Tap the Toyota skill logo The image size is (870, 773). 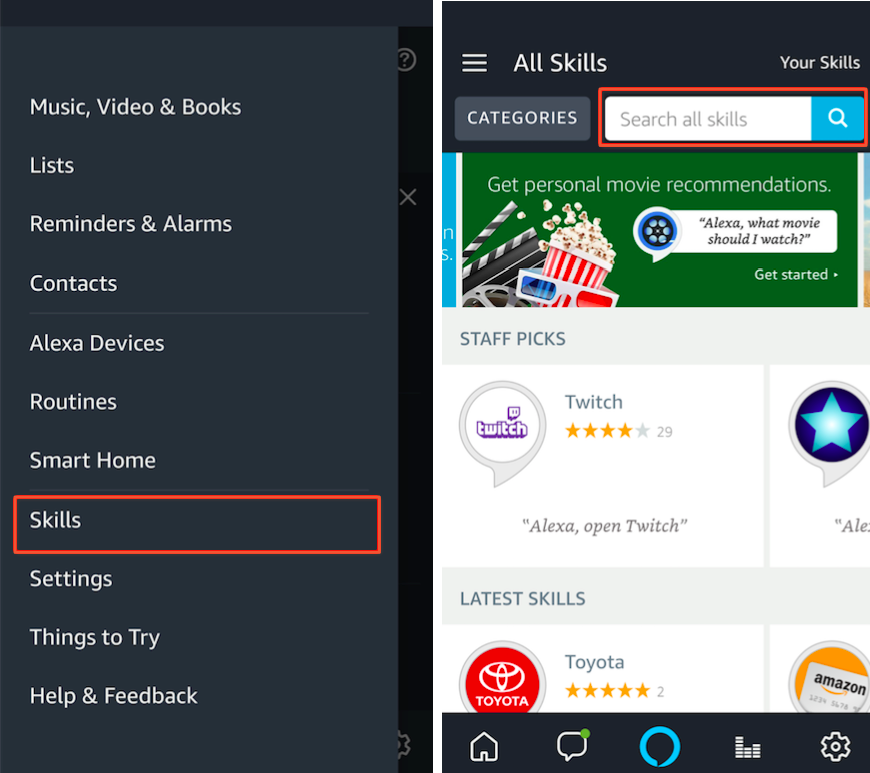click(x=502, y=678)
